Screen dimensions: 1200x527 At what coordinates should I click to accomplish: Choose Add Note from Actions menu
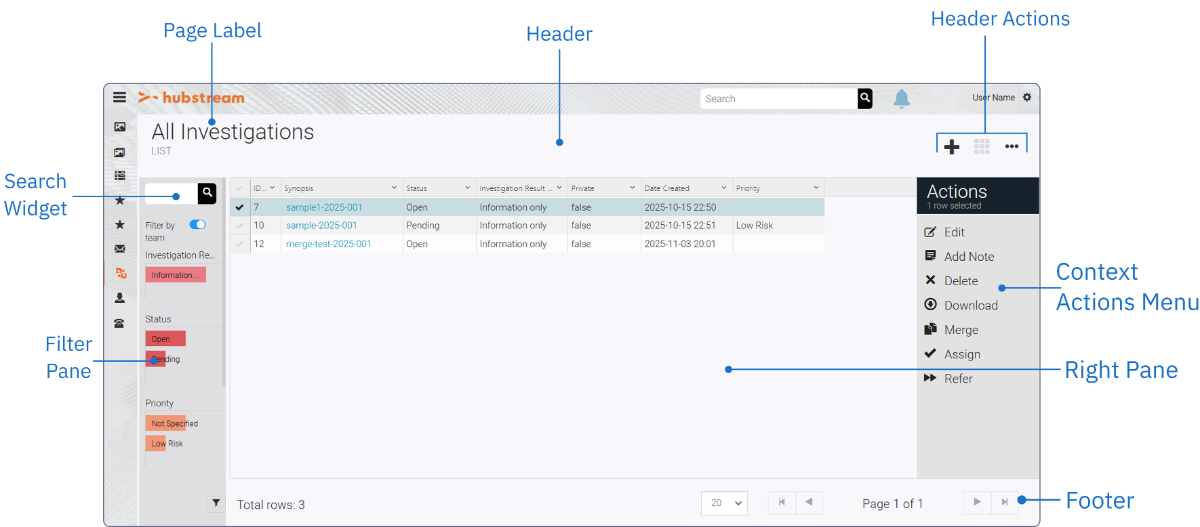click(x=968, y=257)
